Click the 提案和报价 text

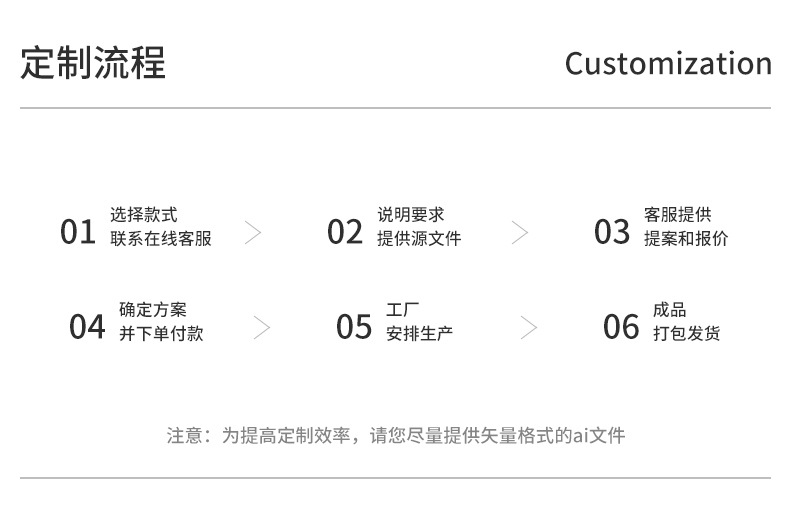[686, 239]
